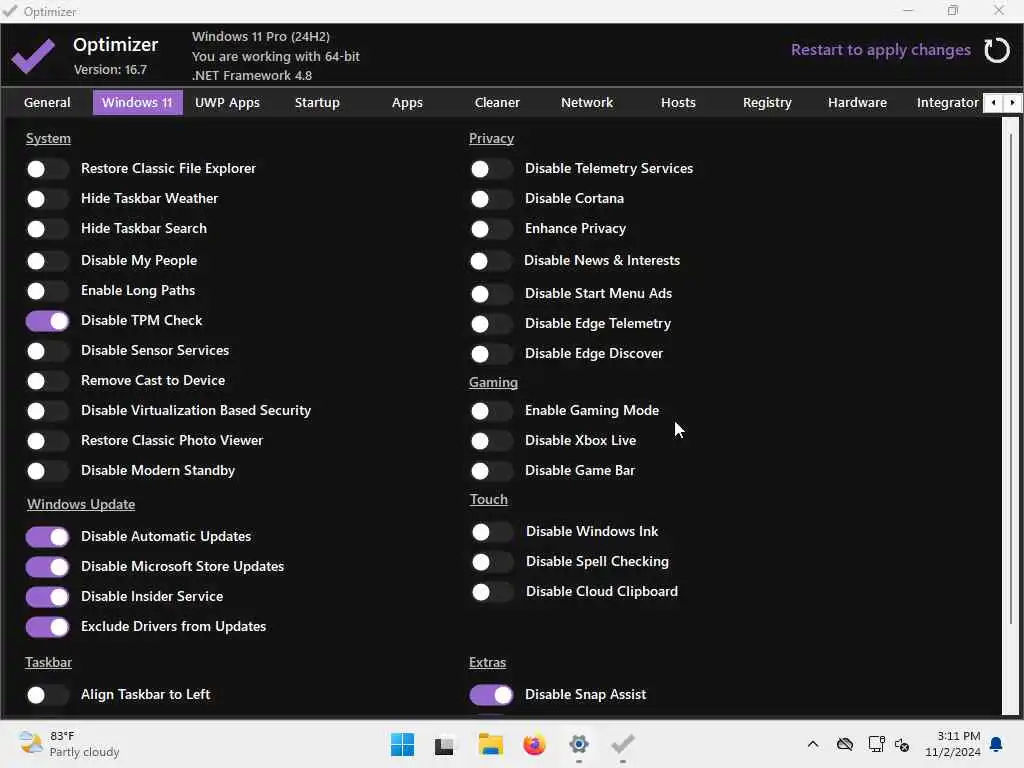Open the weather widget on the taskbar
The image size is (1024, 768).
(69, 744)
